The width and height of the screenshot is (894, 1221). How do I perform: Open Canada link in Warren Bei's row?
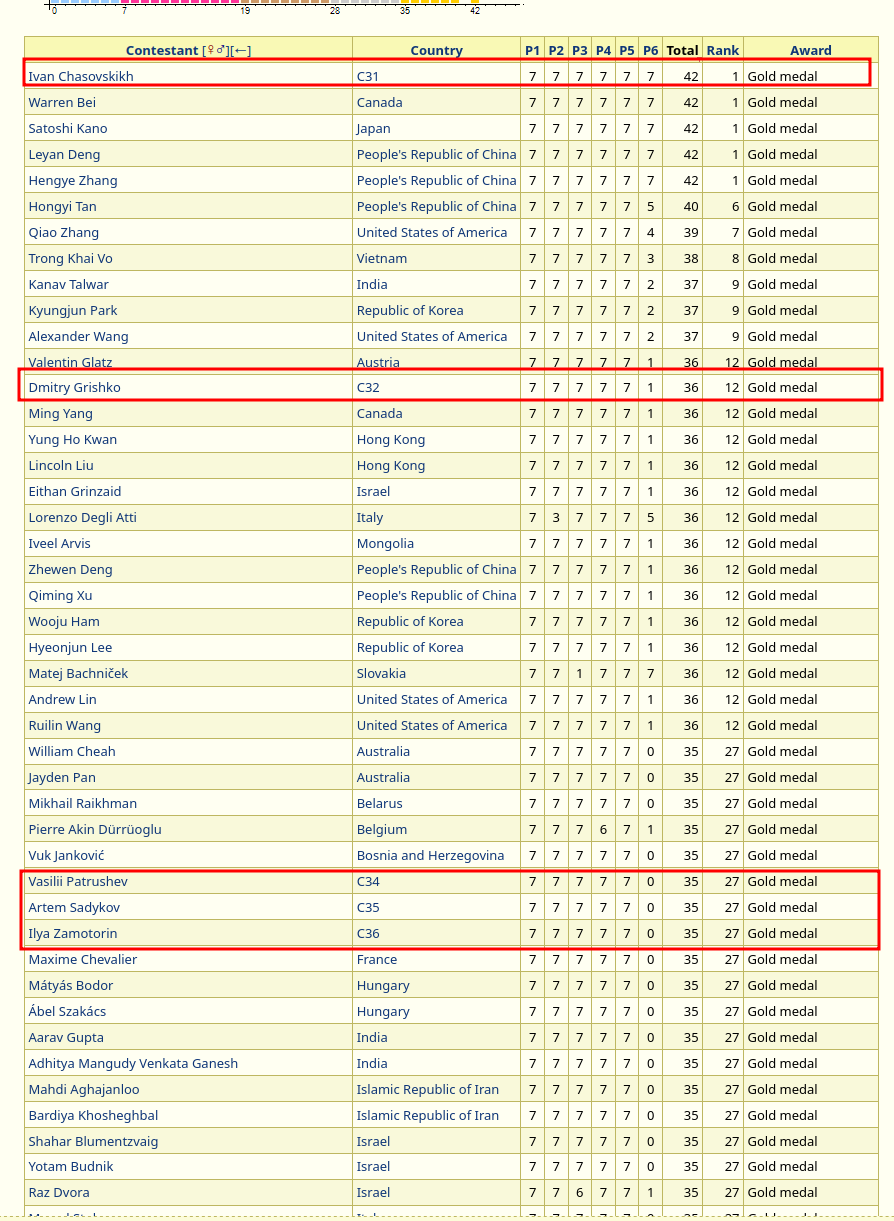click(x=380, y=102)
